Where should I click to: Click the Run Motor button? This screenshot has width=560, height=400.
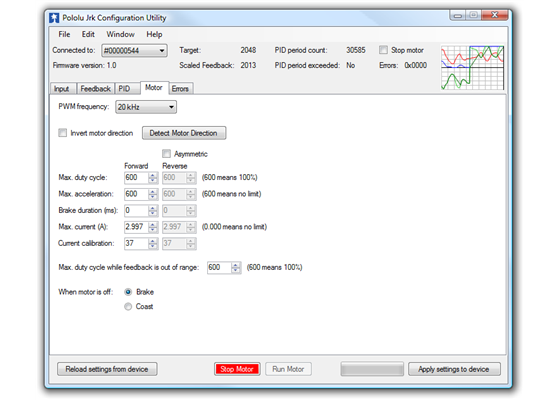point(288,369)
